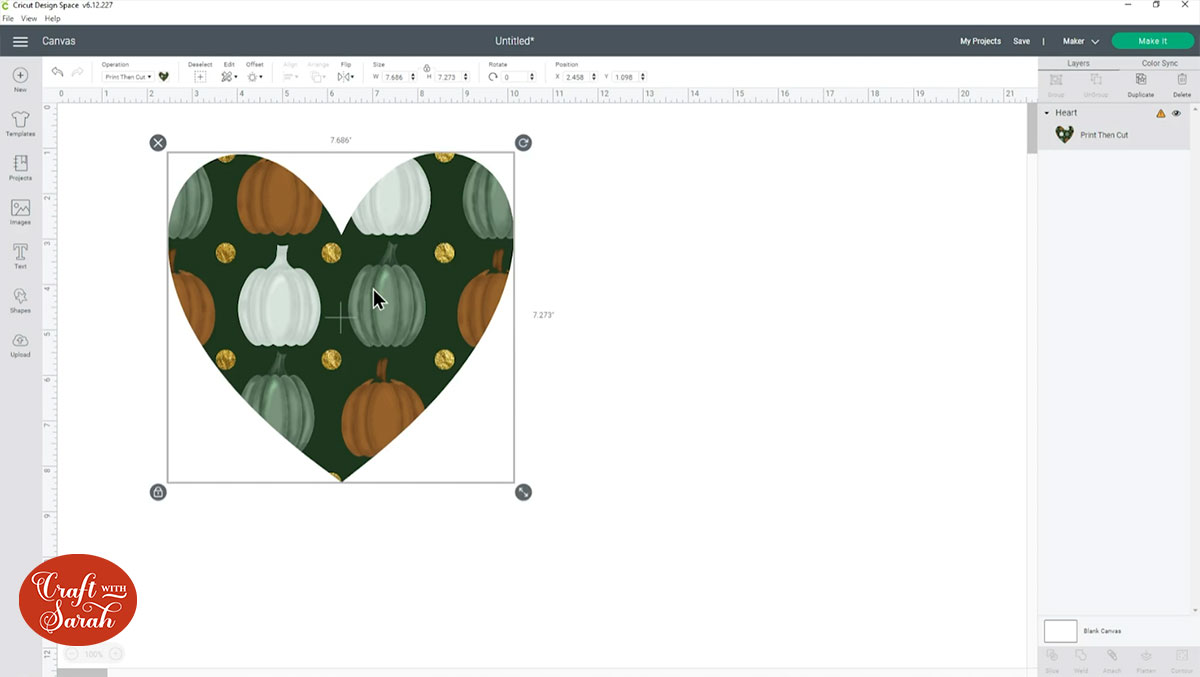The width and height of the screenshot is (1200, 677).
Task: Open the Images library
Action: [x=20, y=212]
